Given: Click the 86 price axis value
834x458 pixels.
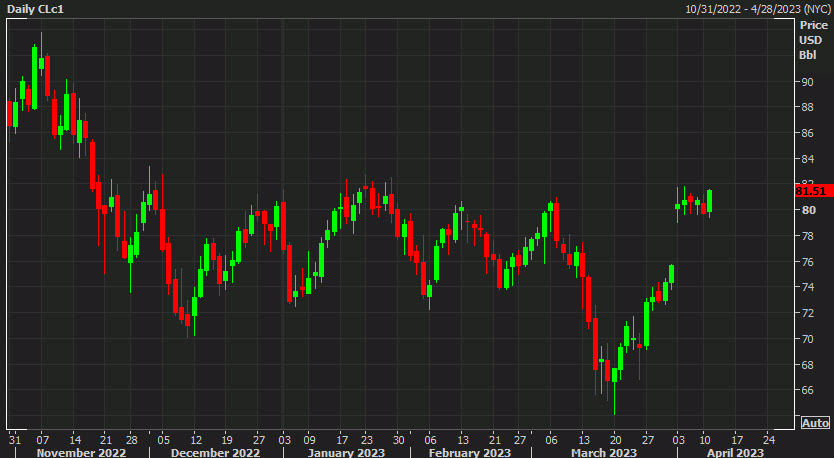Looking at the screenshot, I should coord(808,133).
